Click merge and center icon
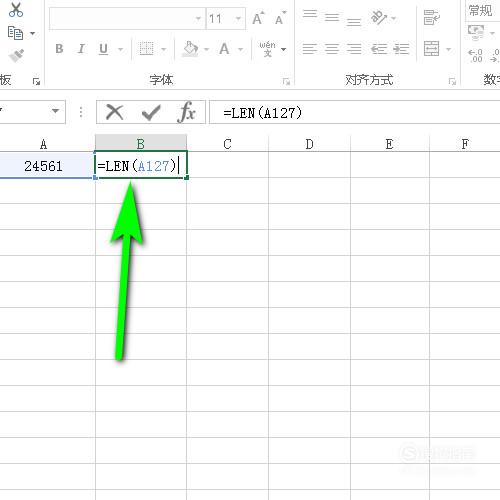The image size is (500, 500). [431, 49]
